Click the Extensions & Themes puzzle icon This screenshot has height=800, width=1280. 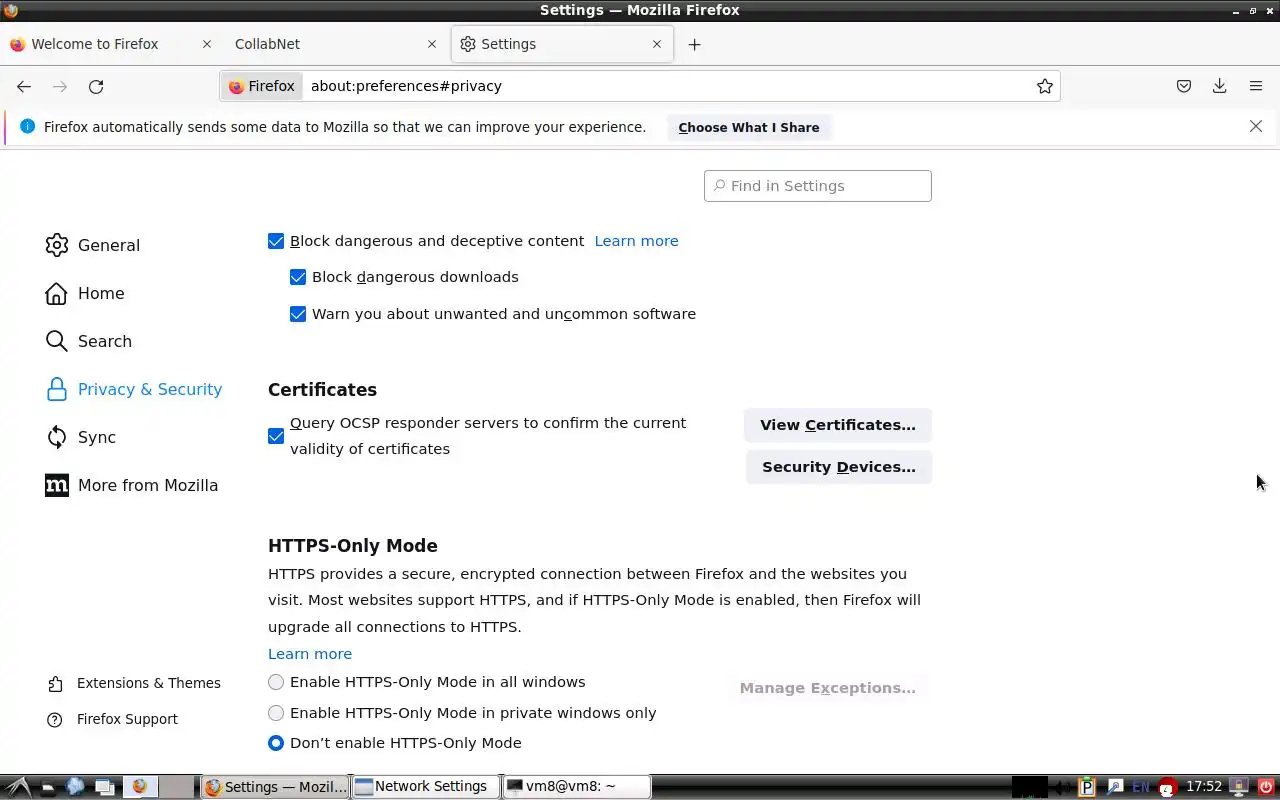click(x=56, y=683)
